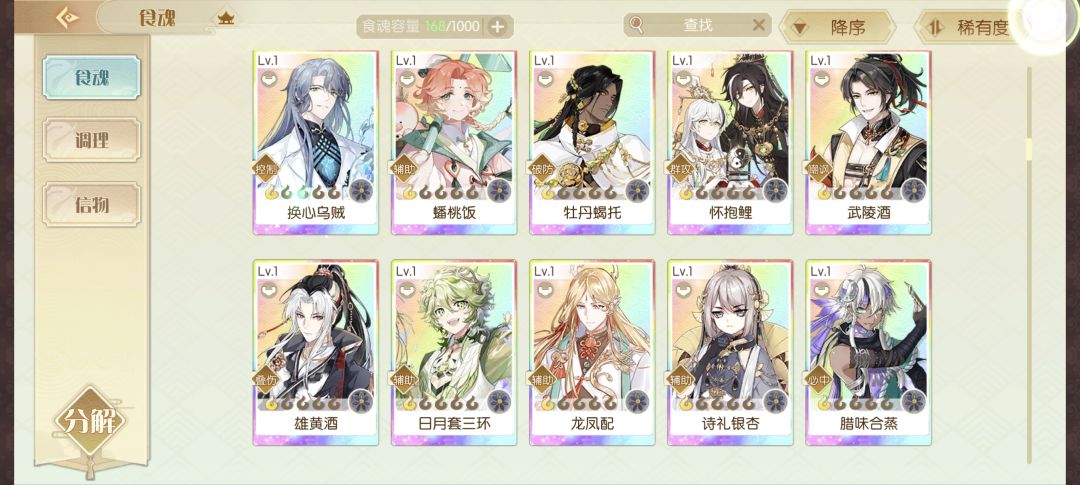Toggle the heart marker on 雄黄酒 card

(x=269, y=289)
